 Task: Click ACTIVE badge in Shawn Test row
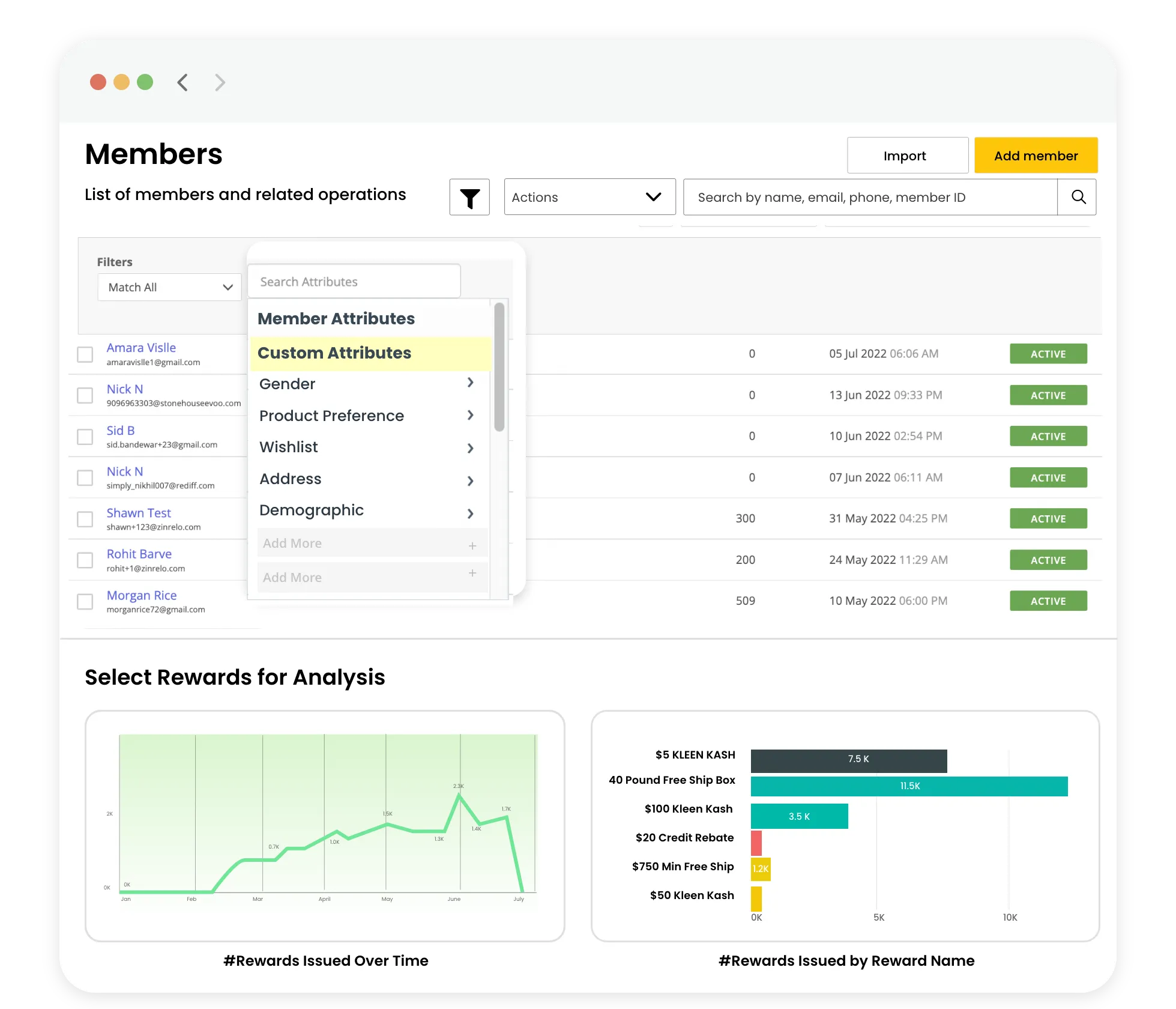coord(1048,518)
